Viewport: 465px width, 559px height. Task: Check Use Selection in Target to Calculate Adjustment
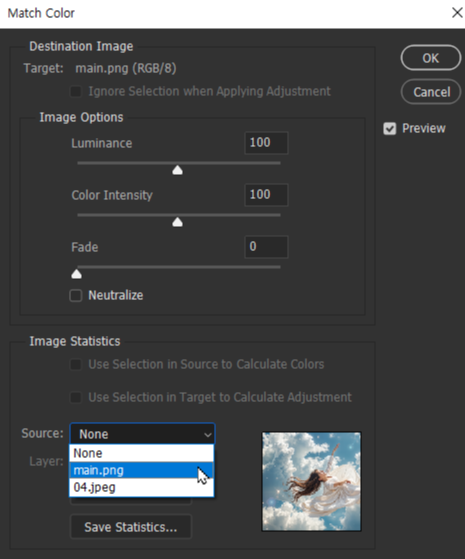click(76, 397)
